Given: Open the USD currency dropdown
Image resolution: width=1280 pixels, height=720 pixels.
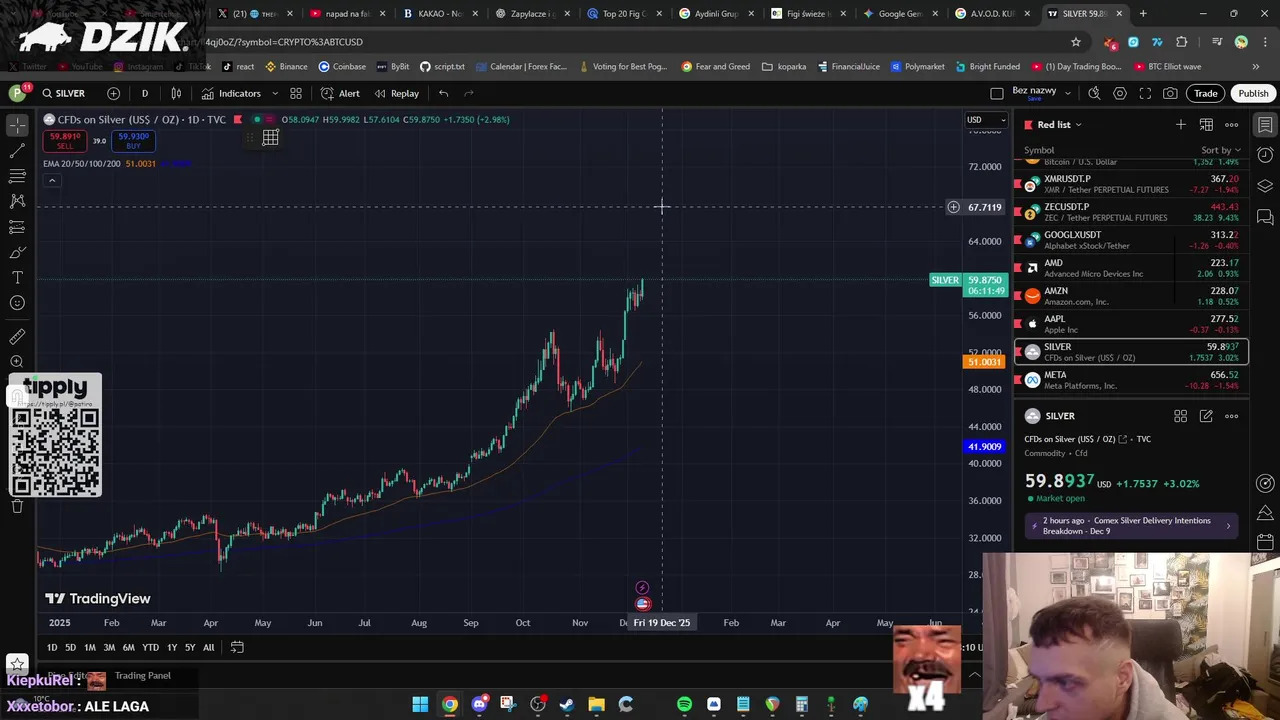Looking at the screenshot, I should pos(986,120).
